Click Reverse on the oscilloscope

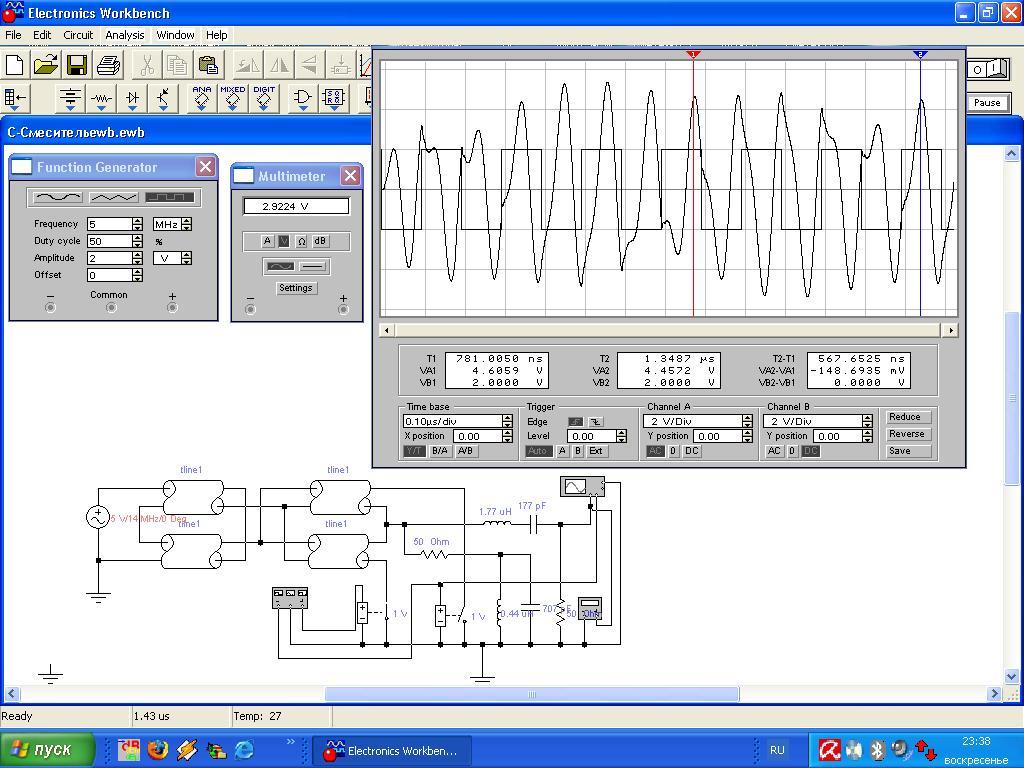pyautogui.click(x=908, y=434)
